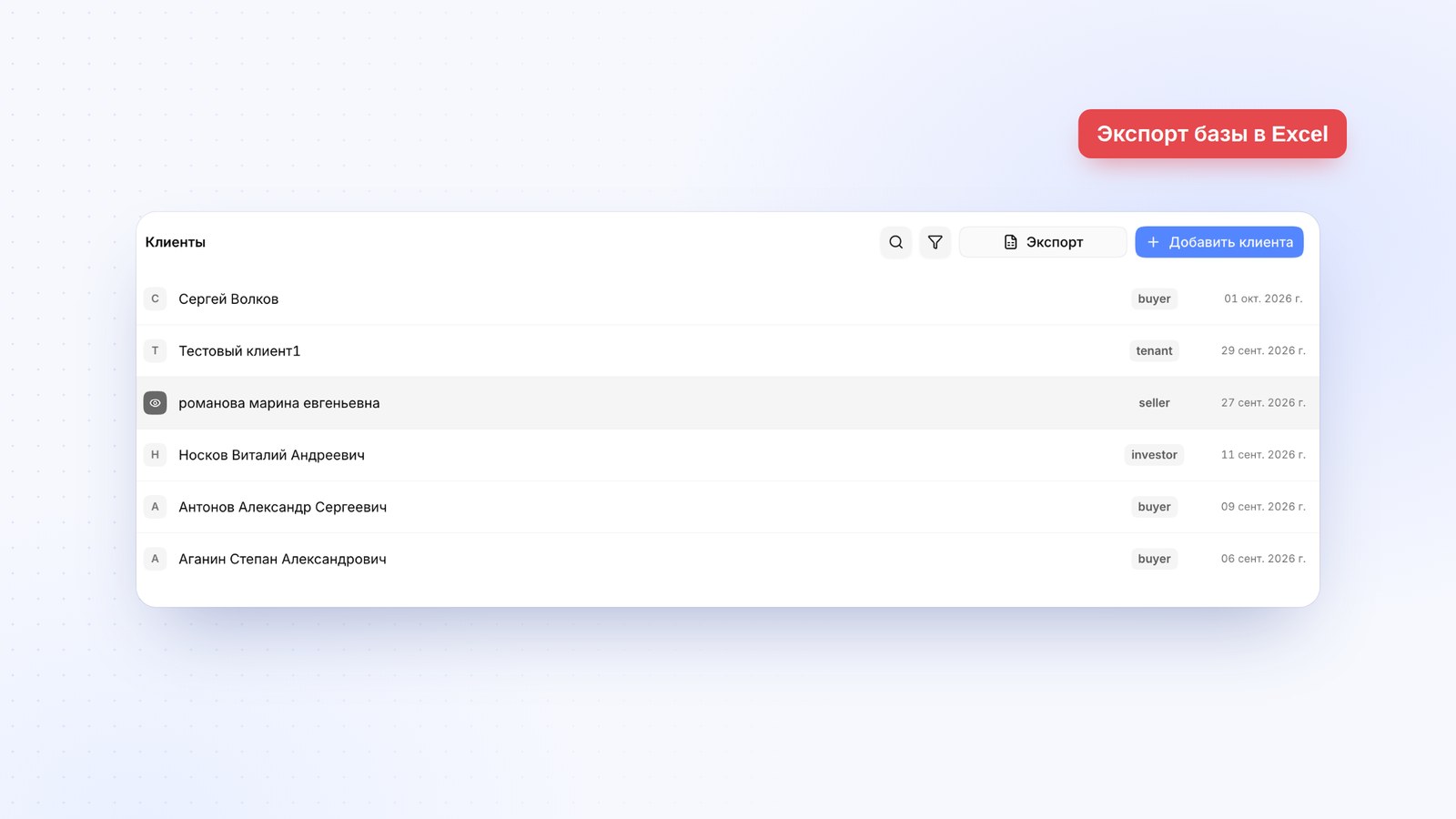Click the tenant tag
The width and height of the screenshot is (1456, 819).
(x=1154, y=350)
